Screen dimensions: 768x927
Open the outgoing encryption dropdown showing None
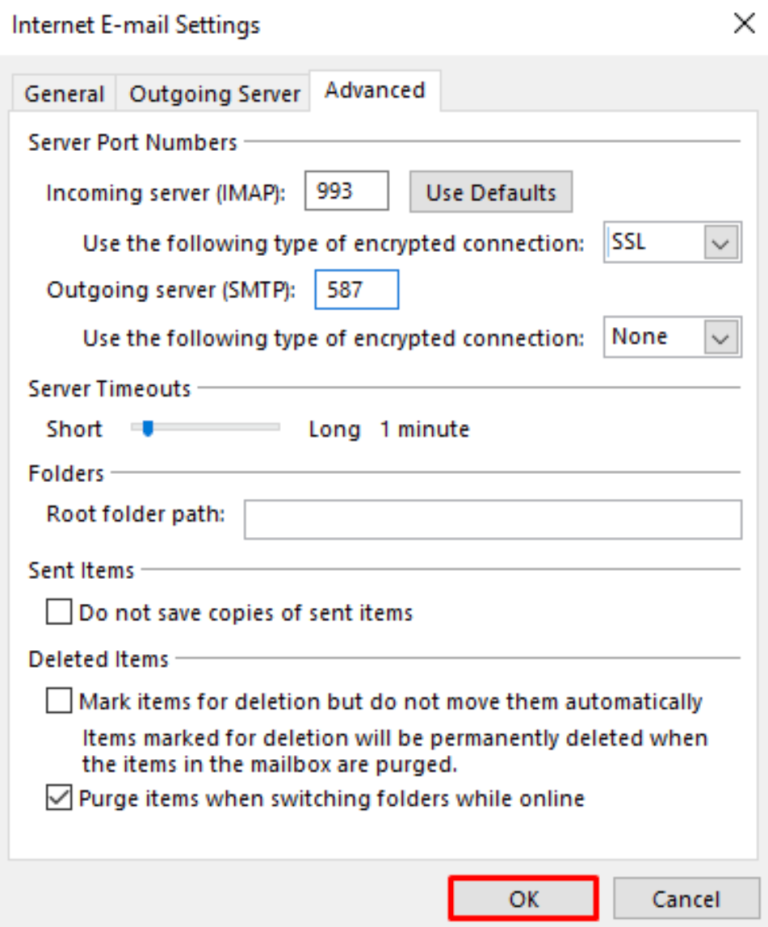pyautogui.click(x=671, y=337)
